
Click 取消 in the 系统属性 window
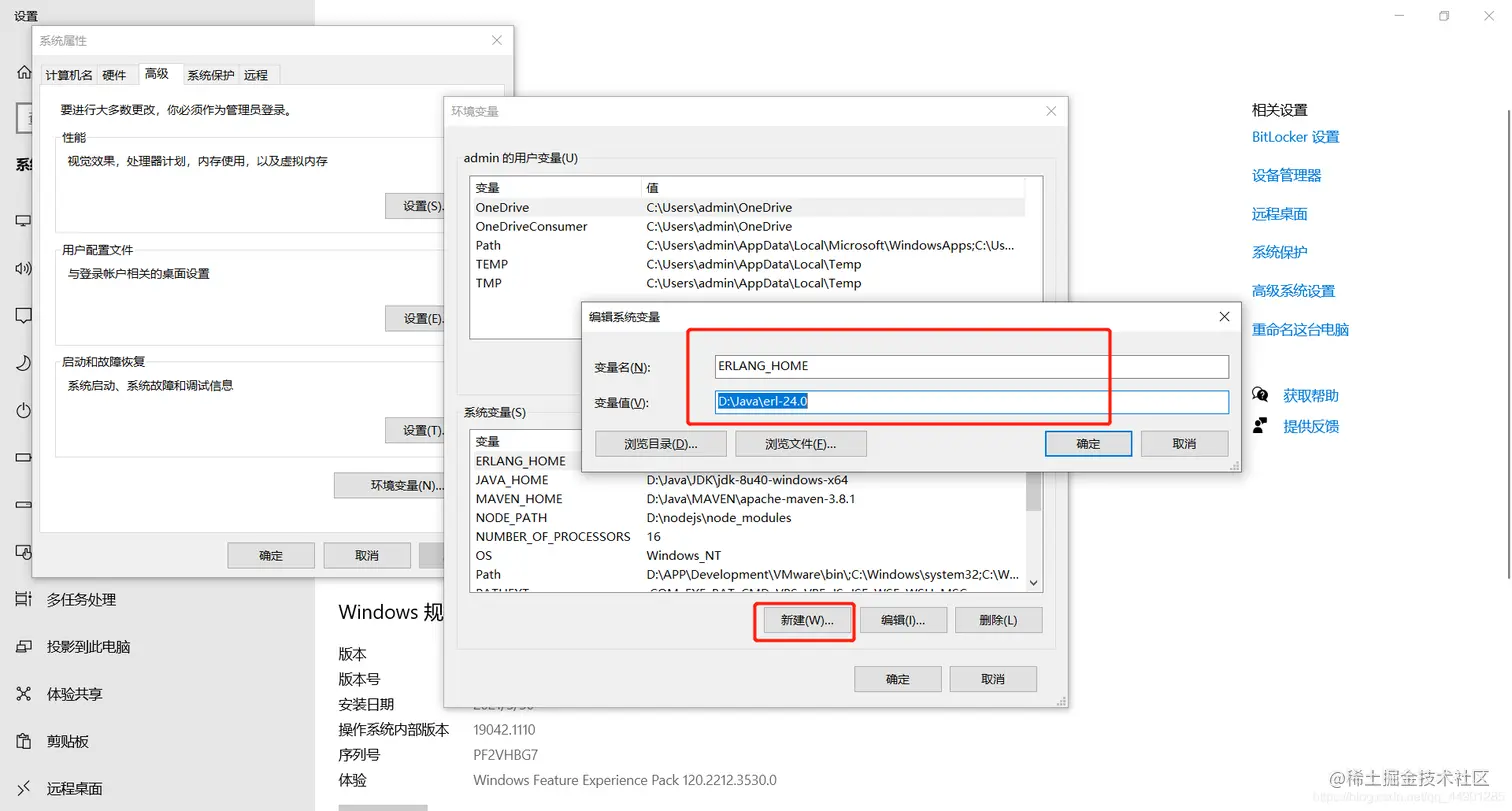pyautogui.click(x=367, y=555)
